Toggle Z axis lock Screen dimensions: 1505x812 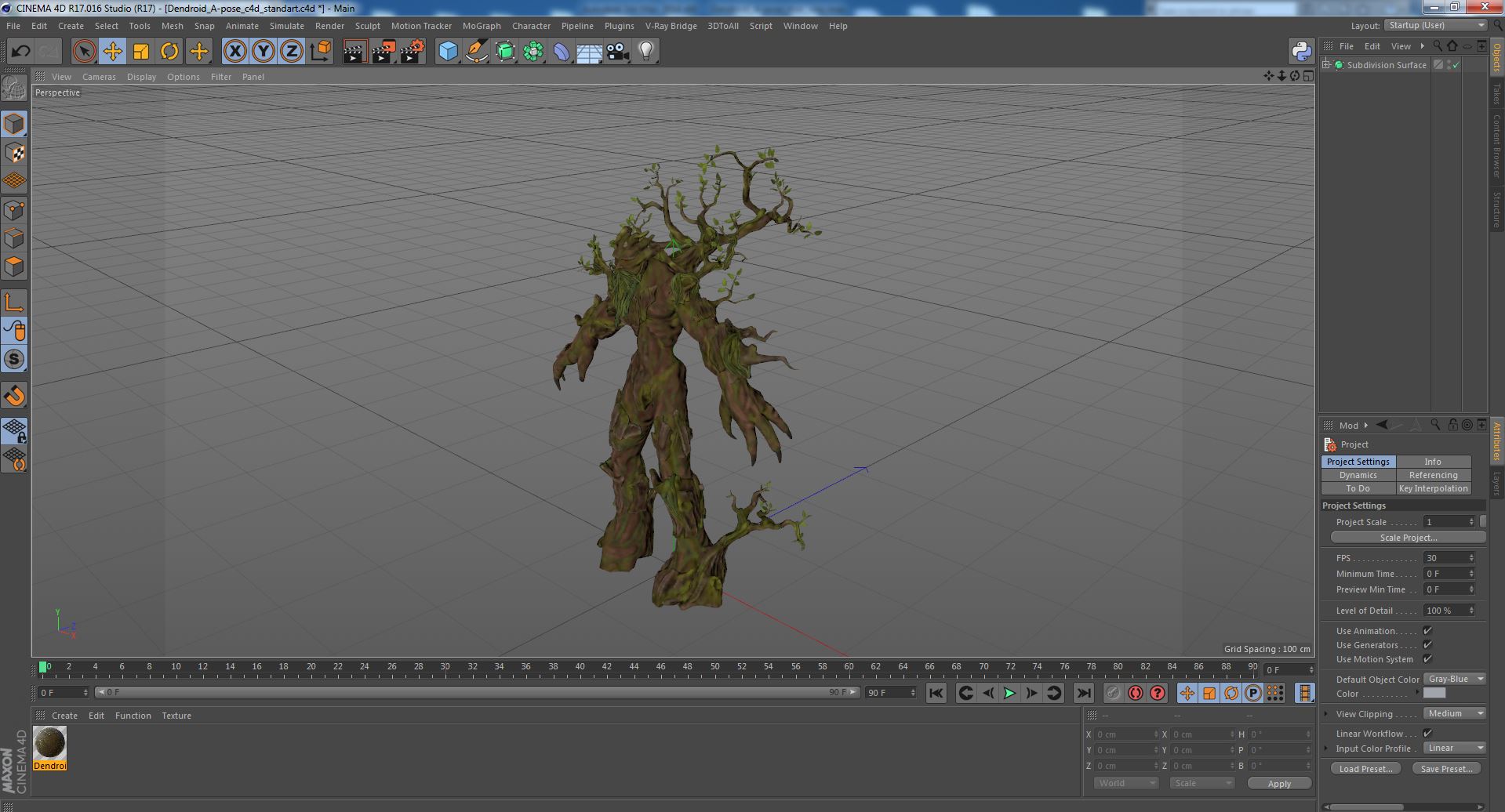(x=292, y=52)
